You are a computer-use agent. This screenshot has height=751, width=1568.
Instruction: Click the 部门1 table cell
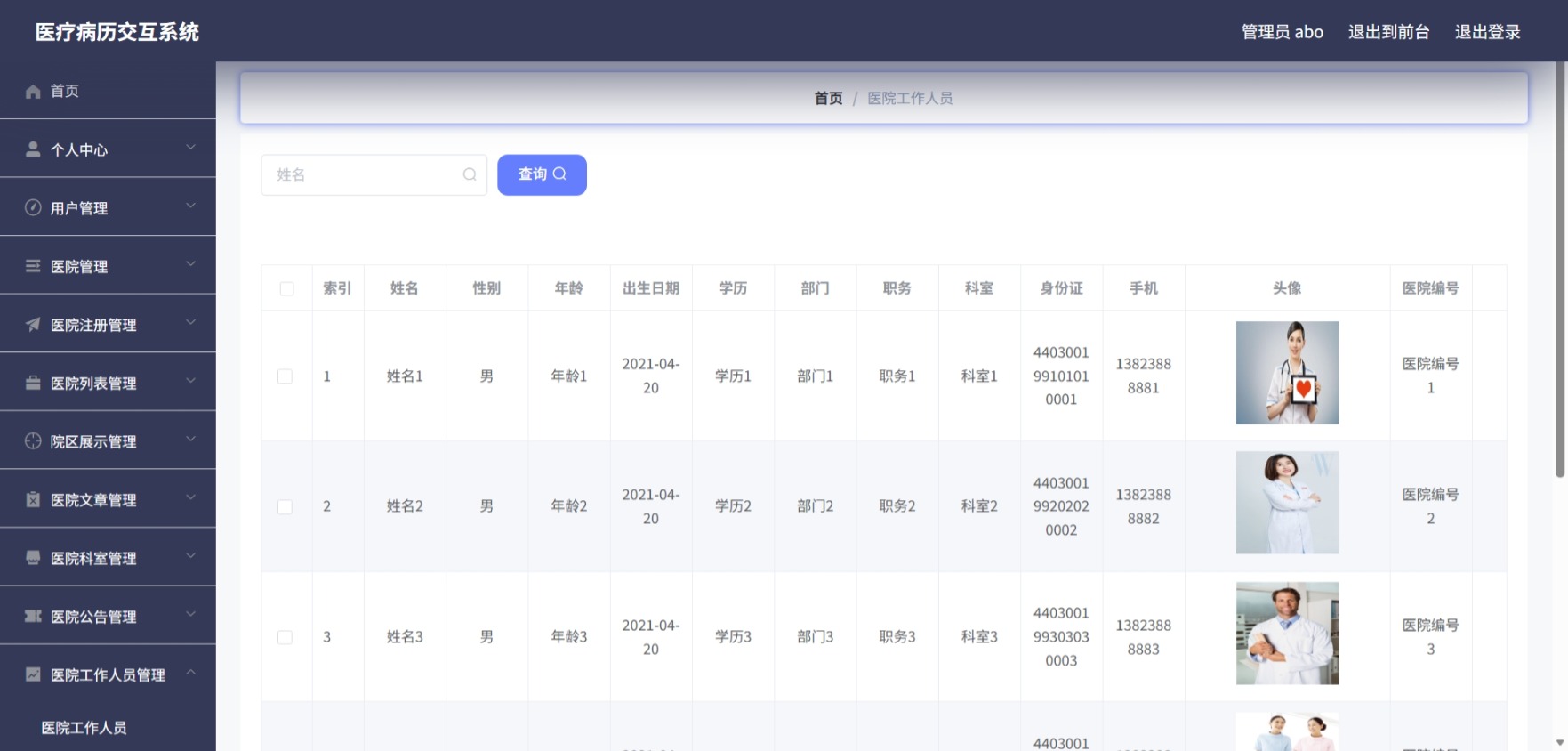815,376
